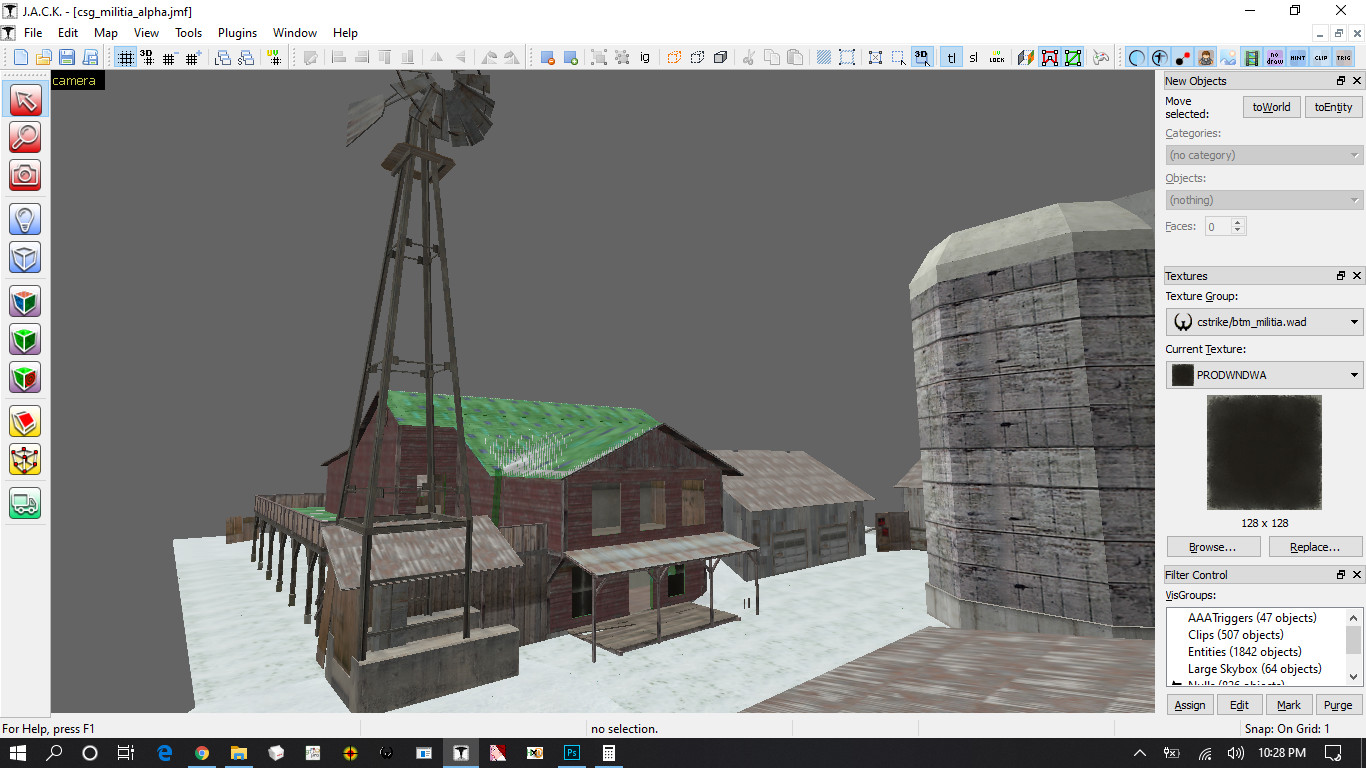Image resolution: width=1366 pixels, height=768 pixels.
Task: Click the Mark visgroup button
Action: coord(1289,705)
